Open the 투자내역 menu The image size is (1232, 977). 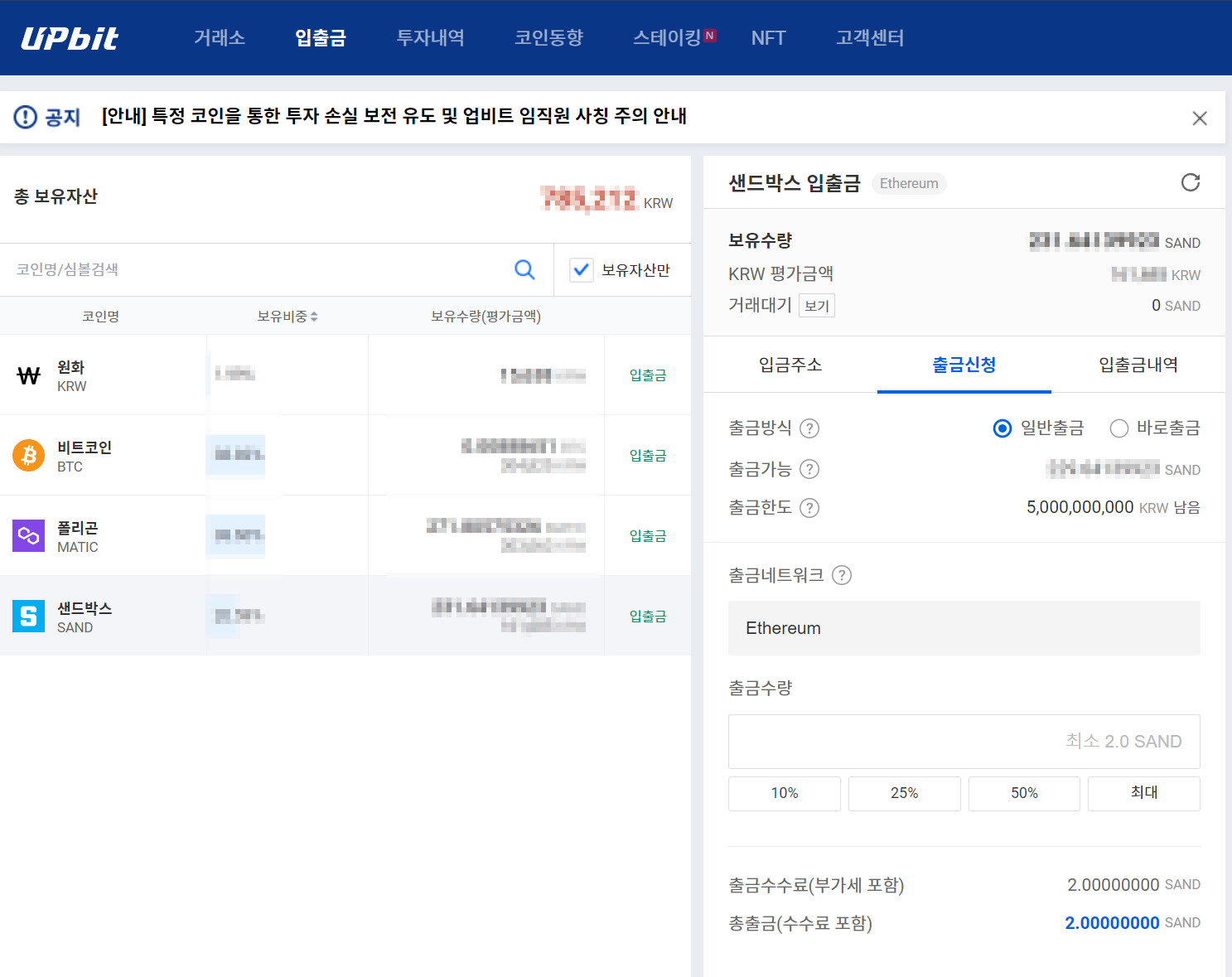coord(430,38)
